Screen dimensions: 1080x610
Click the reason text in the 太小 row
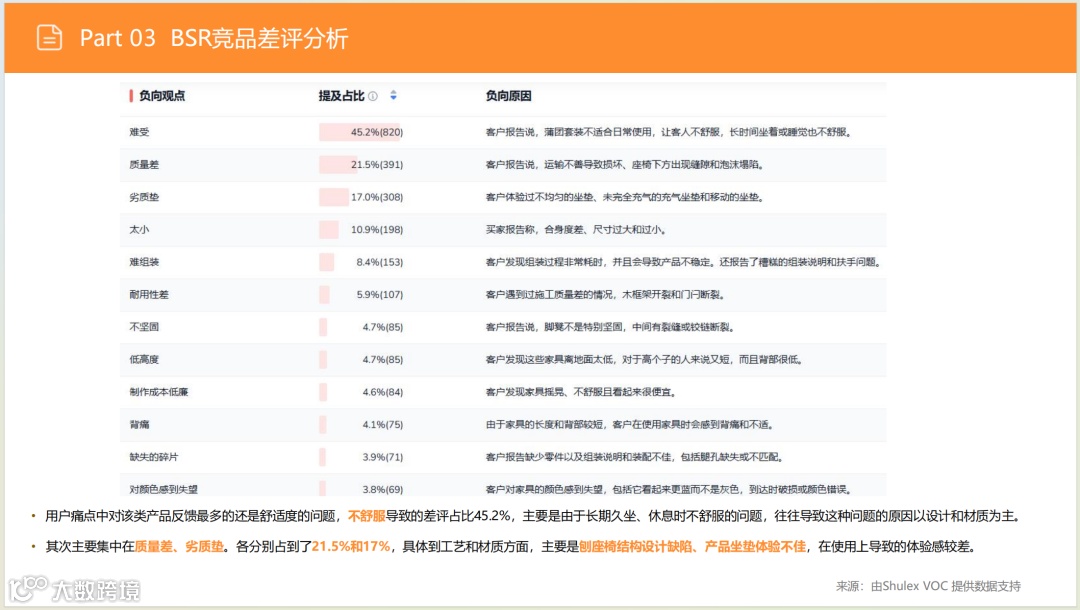(577, 229)
